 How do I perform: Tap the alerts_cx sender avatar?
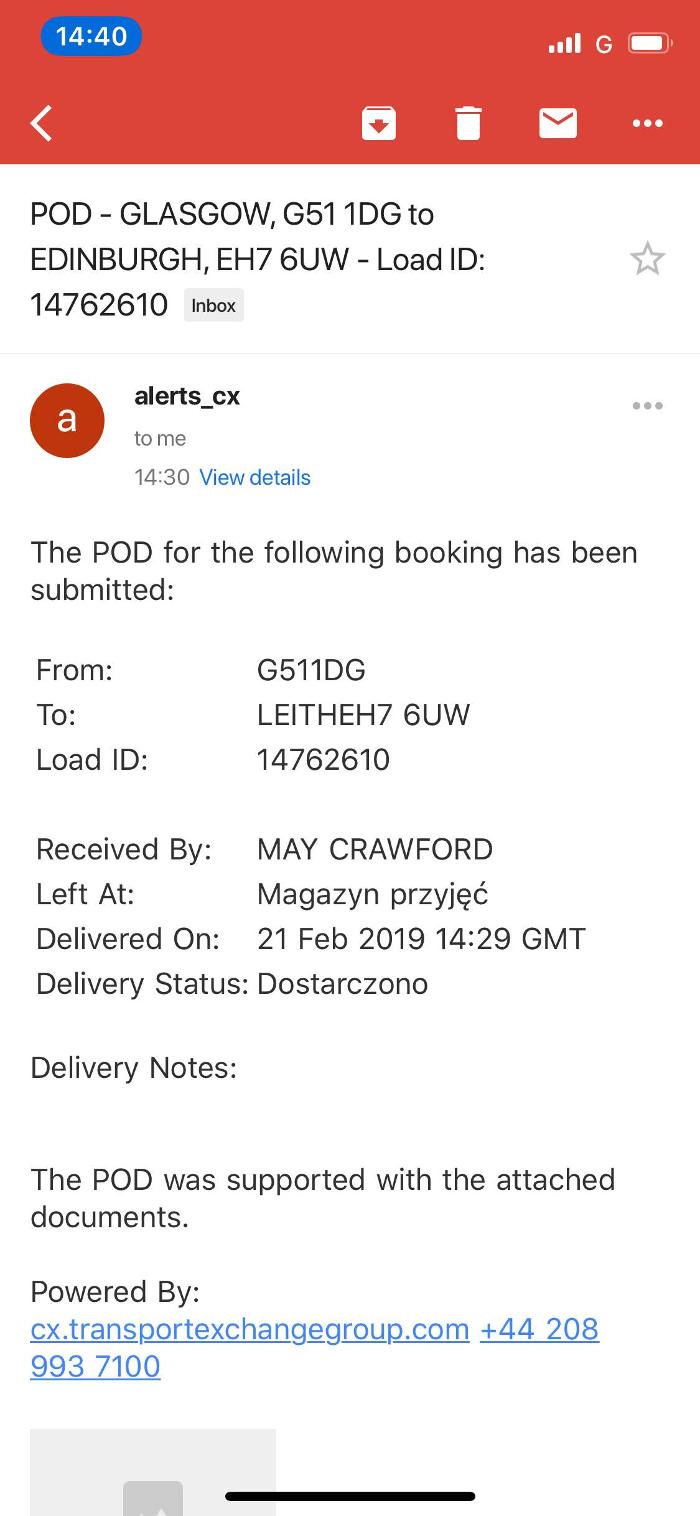67,420
